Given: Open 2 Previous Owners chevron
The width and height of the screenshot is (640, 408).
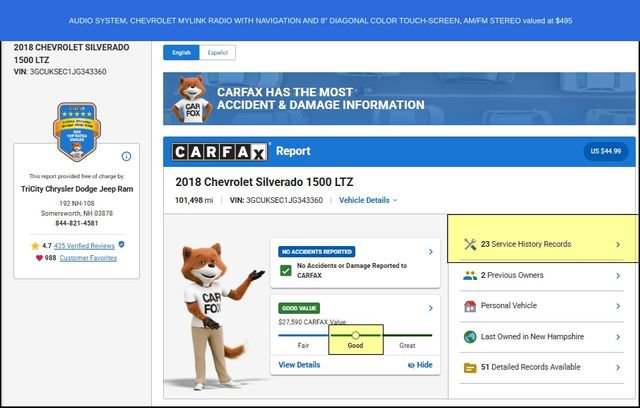Looking at the screenshot, I should [618, 276].
